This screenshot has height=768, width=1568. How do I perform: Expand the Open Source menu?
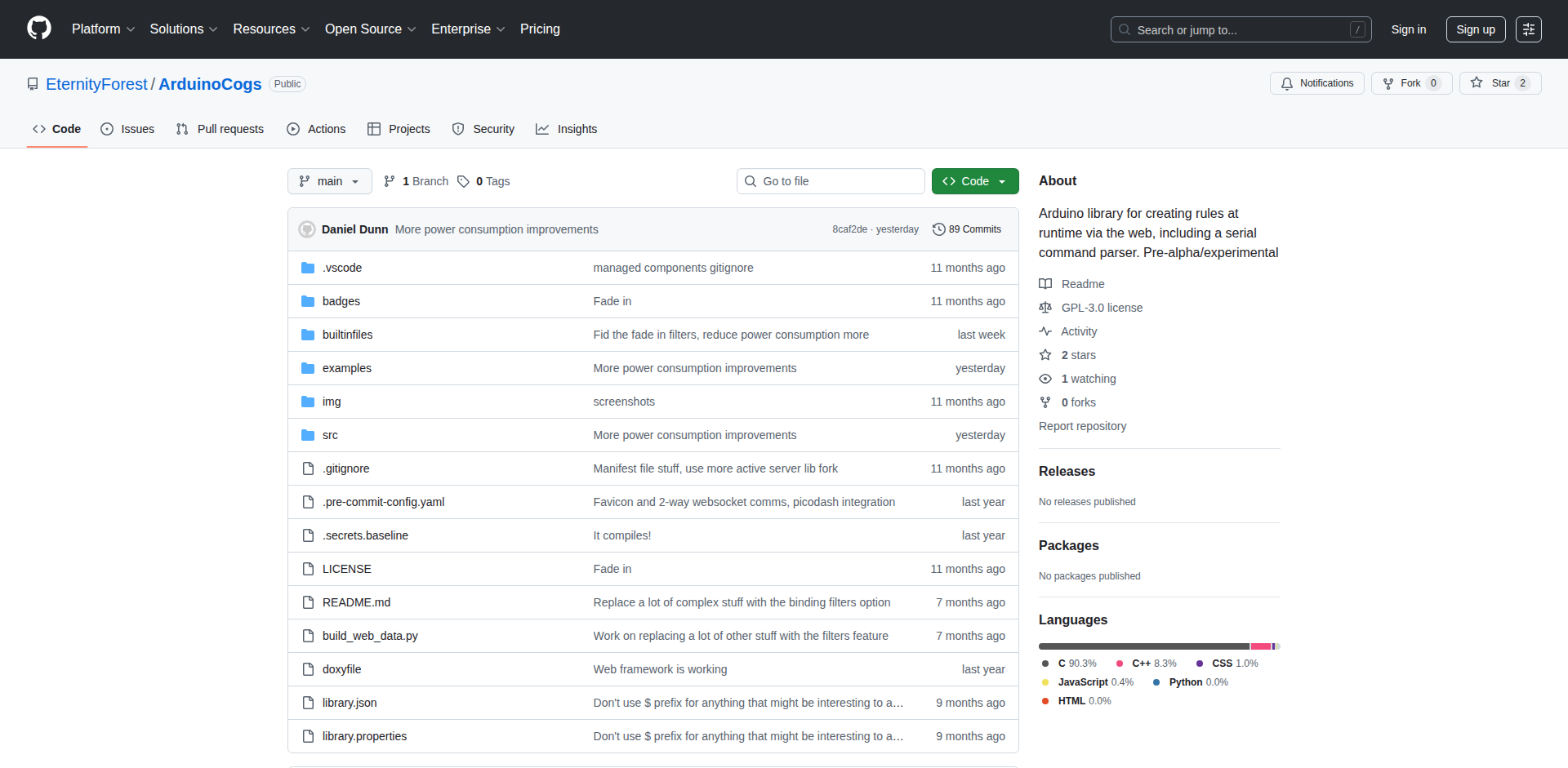point(370,29)
